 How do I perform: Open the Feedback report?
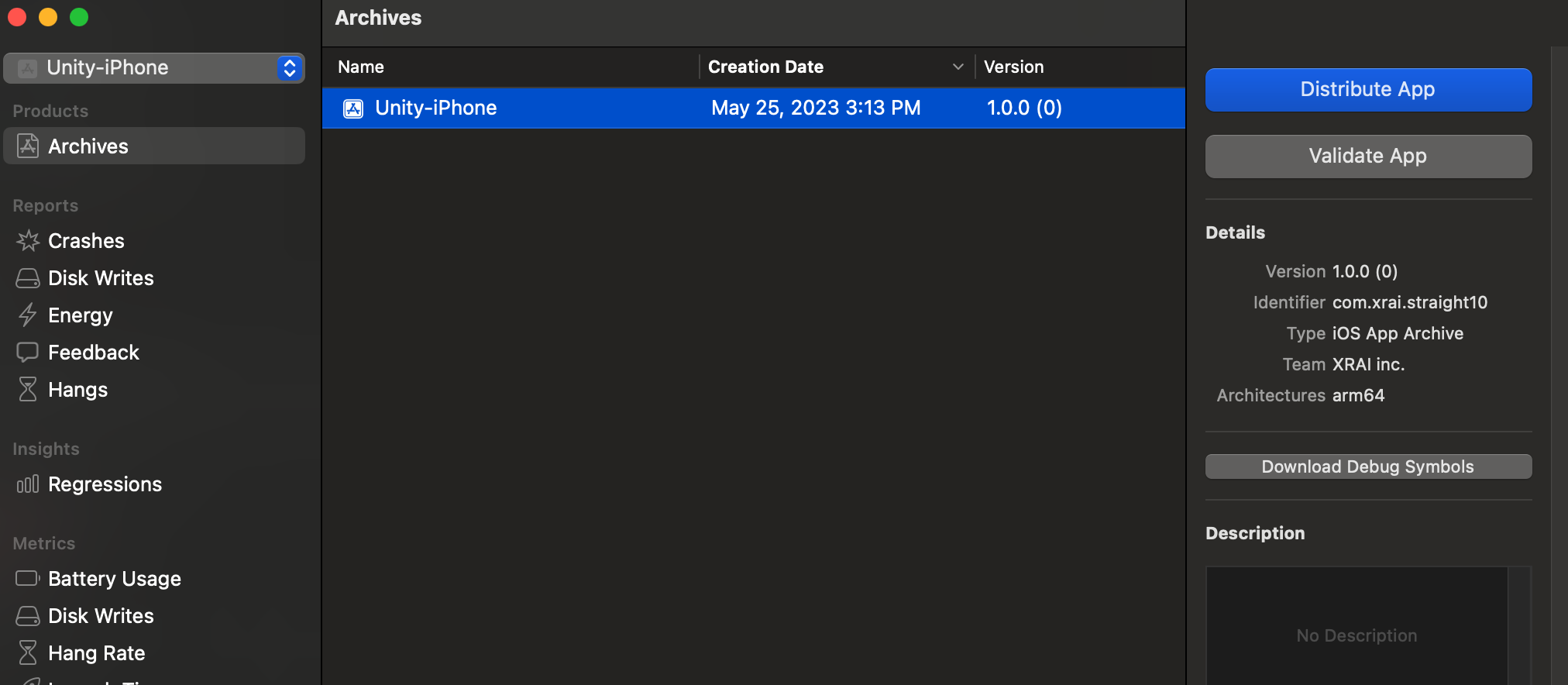94,353
